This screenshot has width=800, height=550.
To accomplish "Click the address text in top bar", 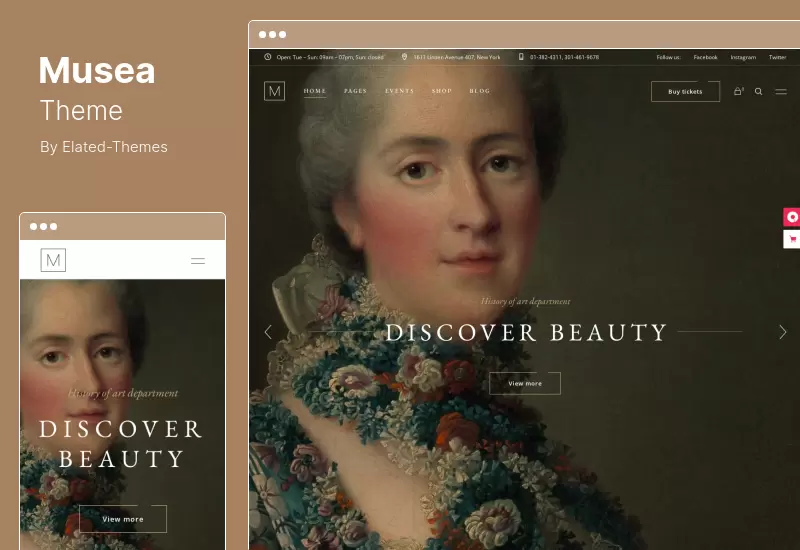I will 457,57.
